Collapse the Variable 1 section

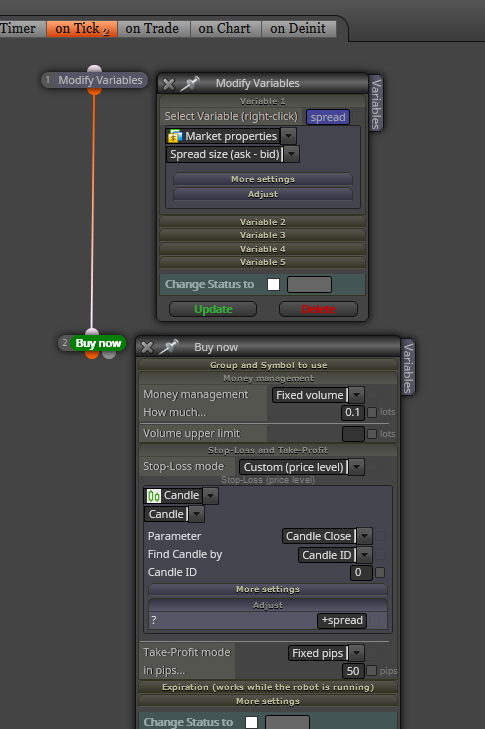click(263, 101)
